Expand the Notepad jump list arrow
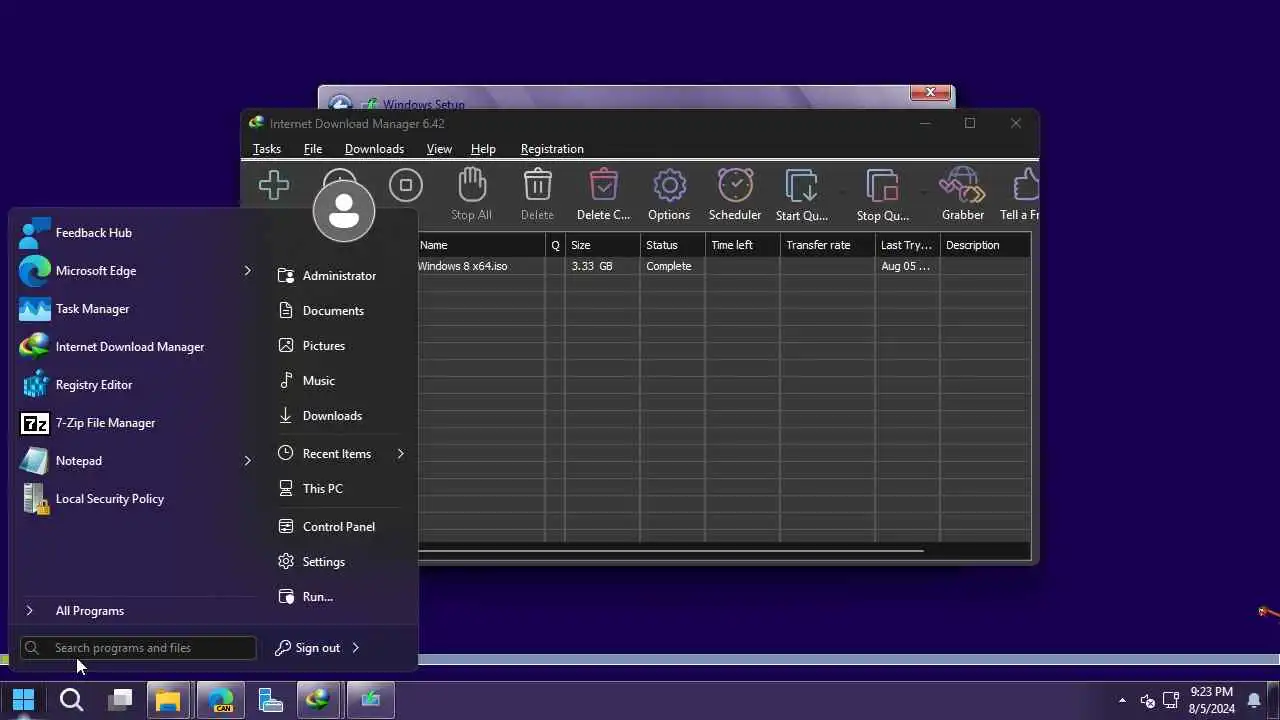The height and width of the screenshot is (720, 1280). click(247, 461)
